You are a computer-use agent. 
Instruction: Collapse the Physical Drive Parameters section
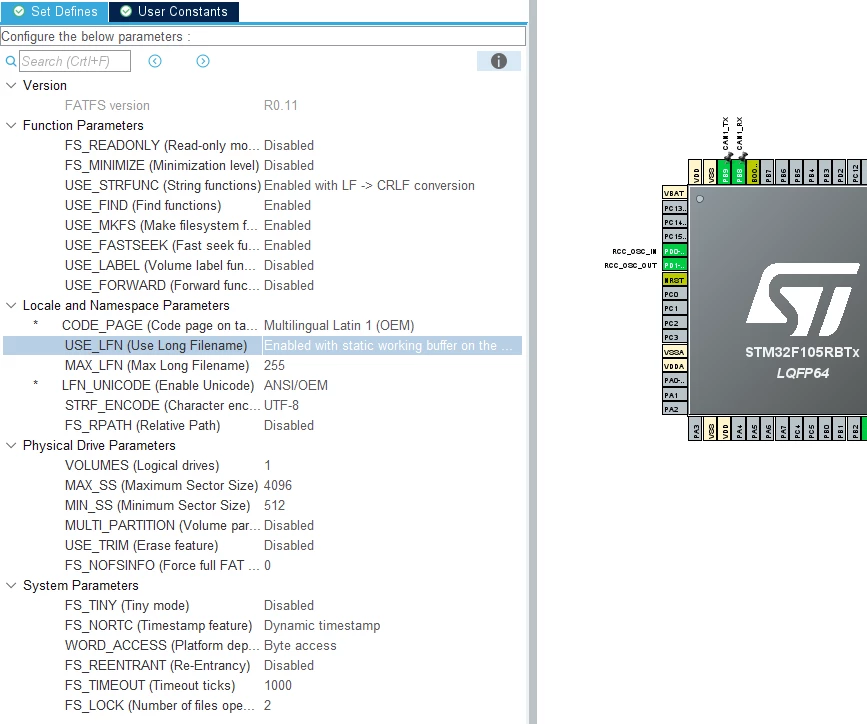point(11,445)
